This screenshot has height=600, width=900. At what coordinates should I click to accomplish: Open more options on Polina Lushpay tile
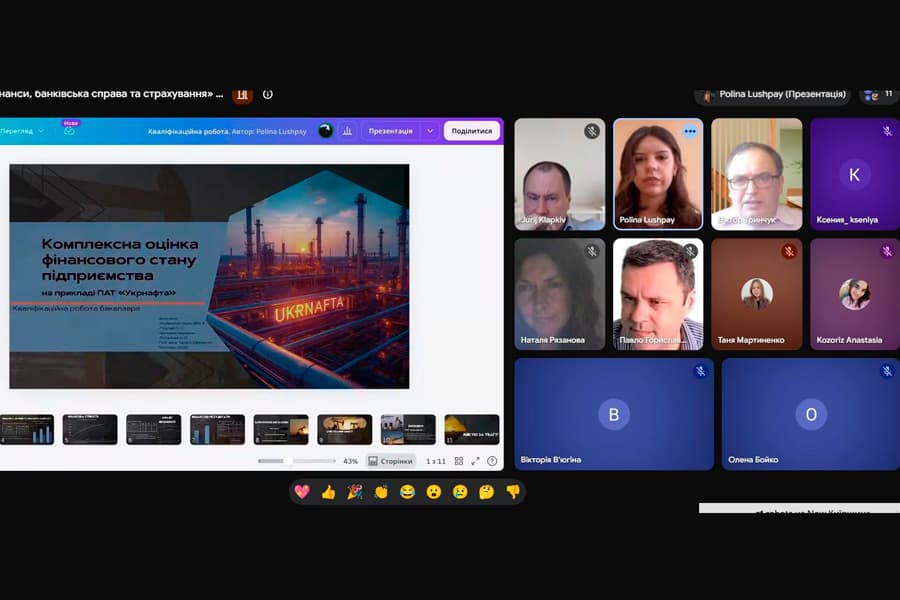[x=690, y=131]
